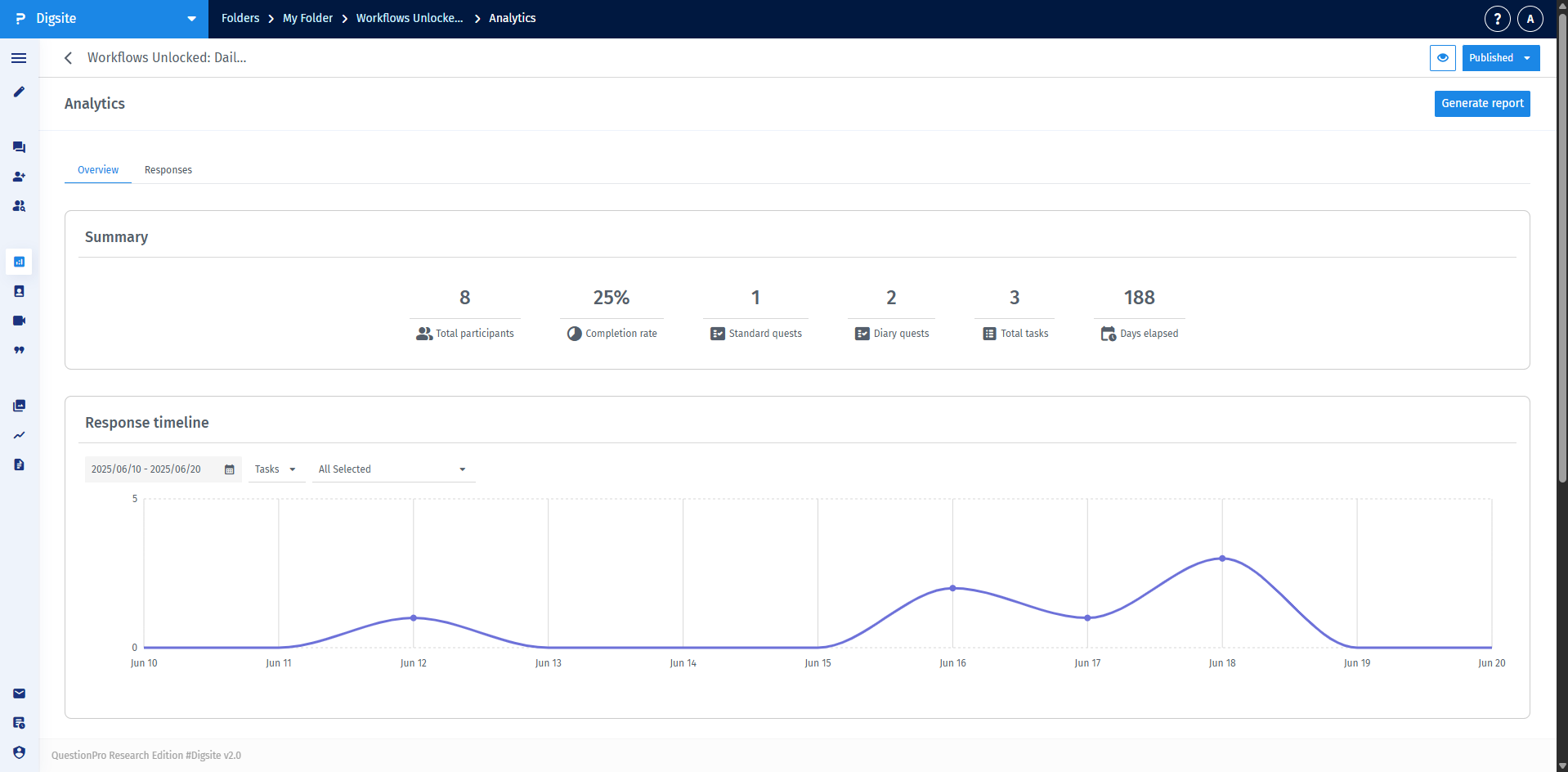1568x772 pixels.
Task: Switch to the Responses tab
Action: click(168, 170)
